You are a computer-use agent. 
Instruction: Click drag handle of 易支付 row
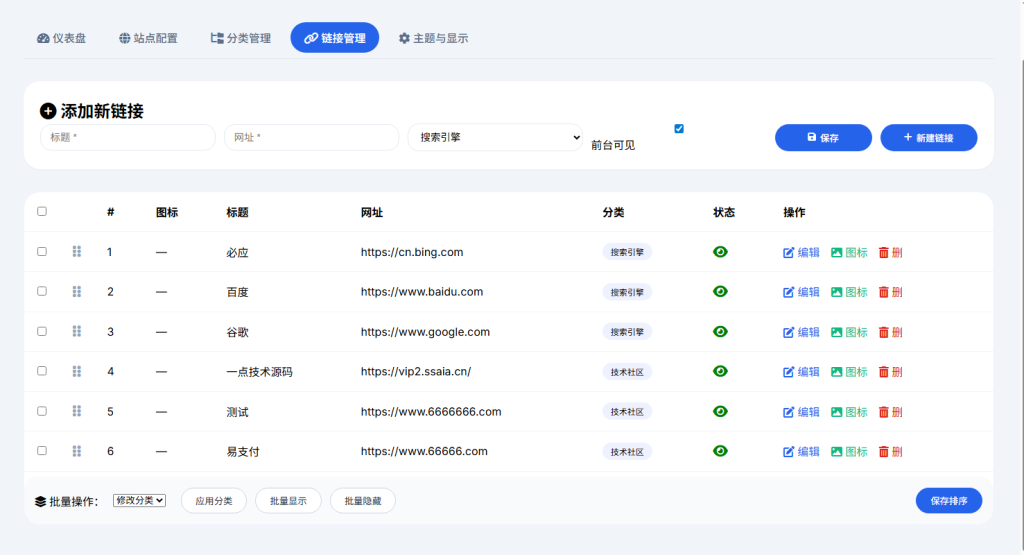pyautogui.click(x=76, y=451)
